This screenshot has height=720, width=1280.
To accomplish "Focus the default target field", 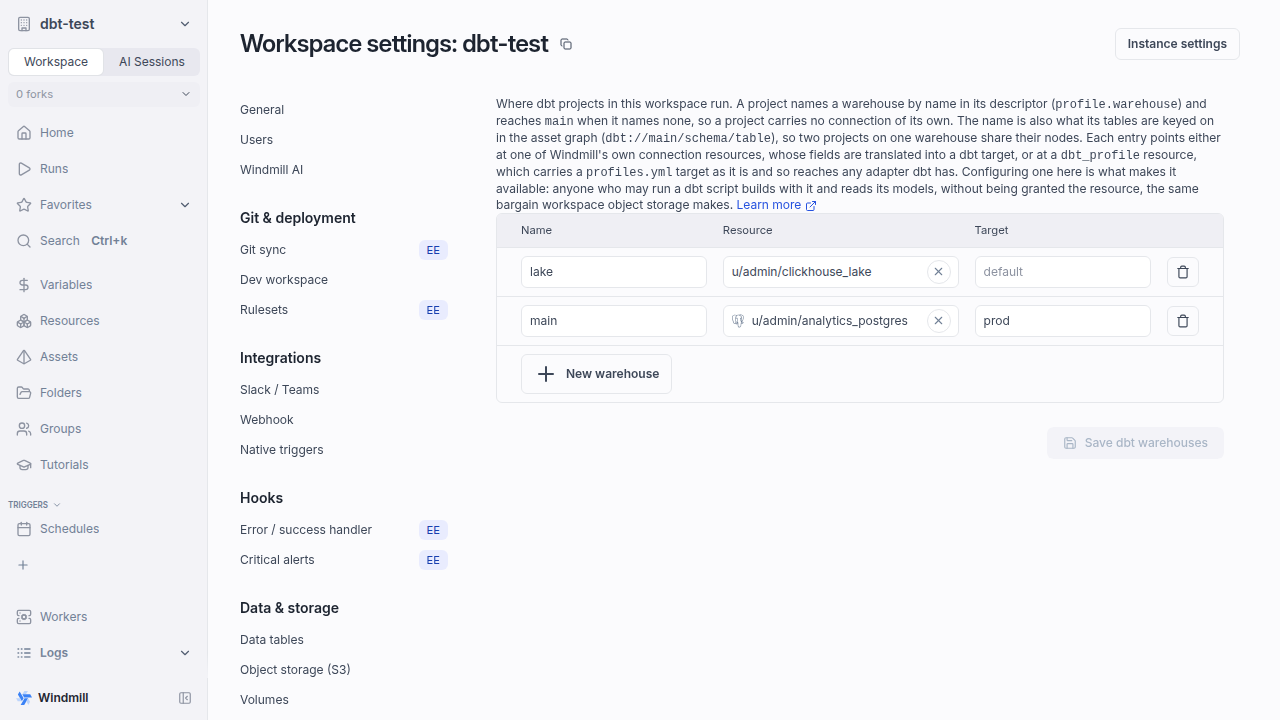I will [x=1063, y=272].
